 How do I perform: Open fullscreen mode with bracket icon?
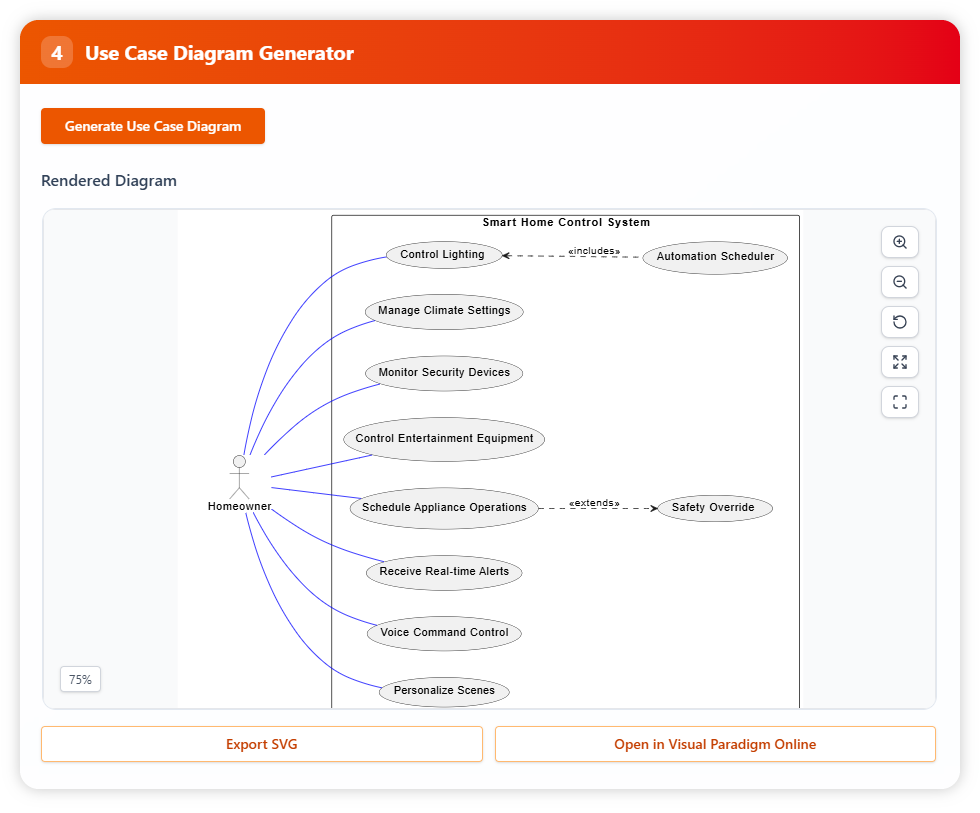pyautogui.click(x=899, y=402)
